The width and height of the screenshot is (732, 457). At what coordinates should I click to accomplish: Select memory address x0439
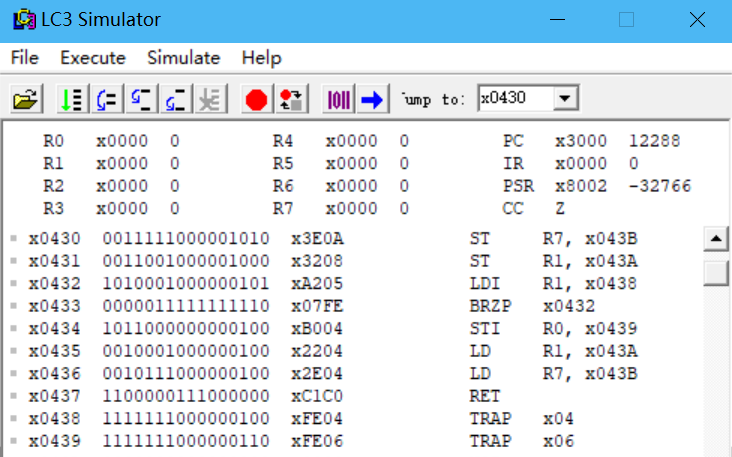pos(54,441)
